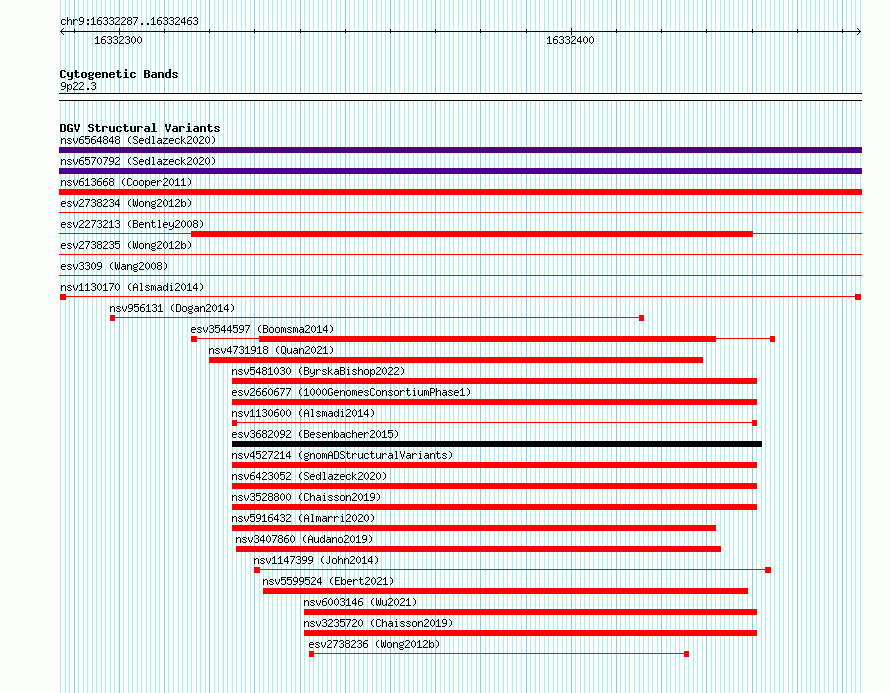Image resolution: width=890 pixels, height=693 pixels.
Task: Click the thick red bar of nsv613668
Action: 460,192
